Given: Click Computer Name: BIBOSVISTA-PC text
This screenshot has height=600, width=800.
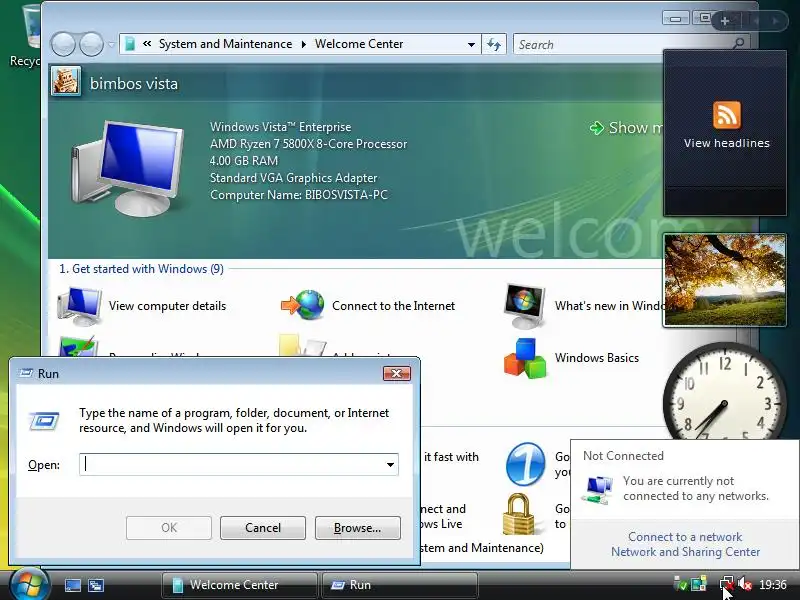Looking at the screenshot, I should click(299, 195).
